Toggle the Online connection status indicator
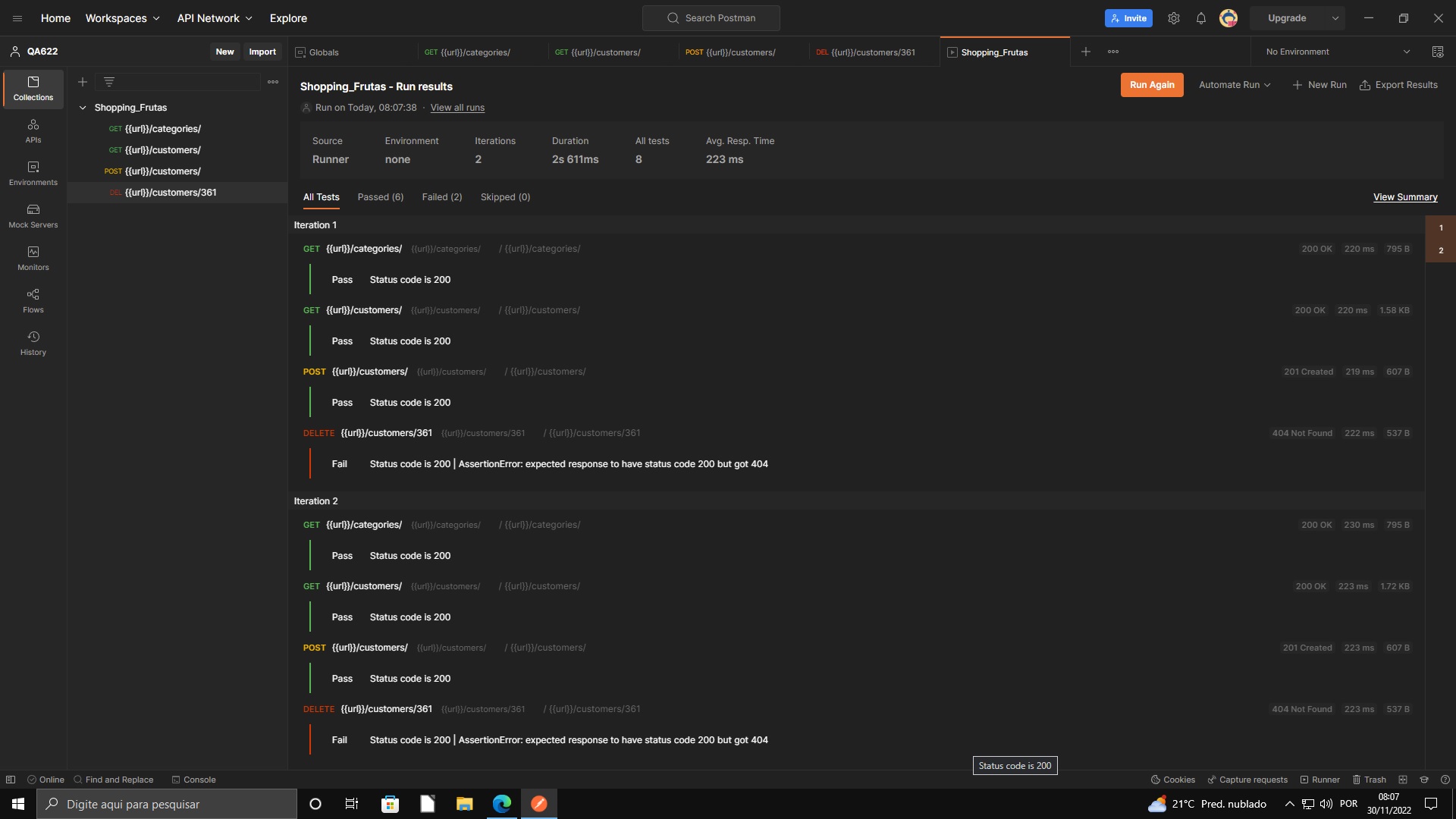 (46, 780)
